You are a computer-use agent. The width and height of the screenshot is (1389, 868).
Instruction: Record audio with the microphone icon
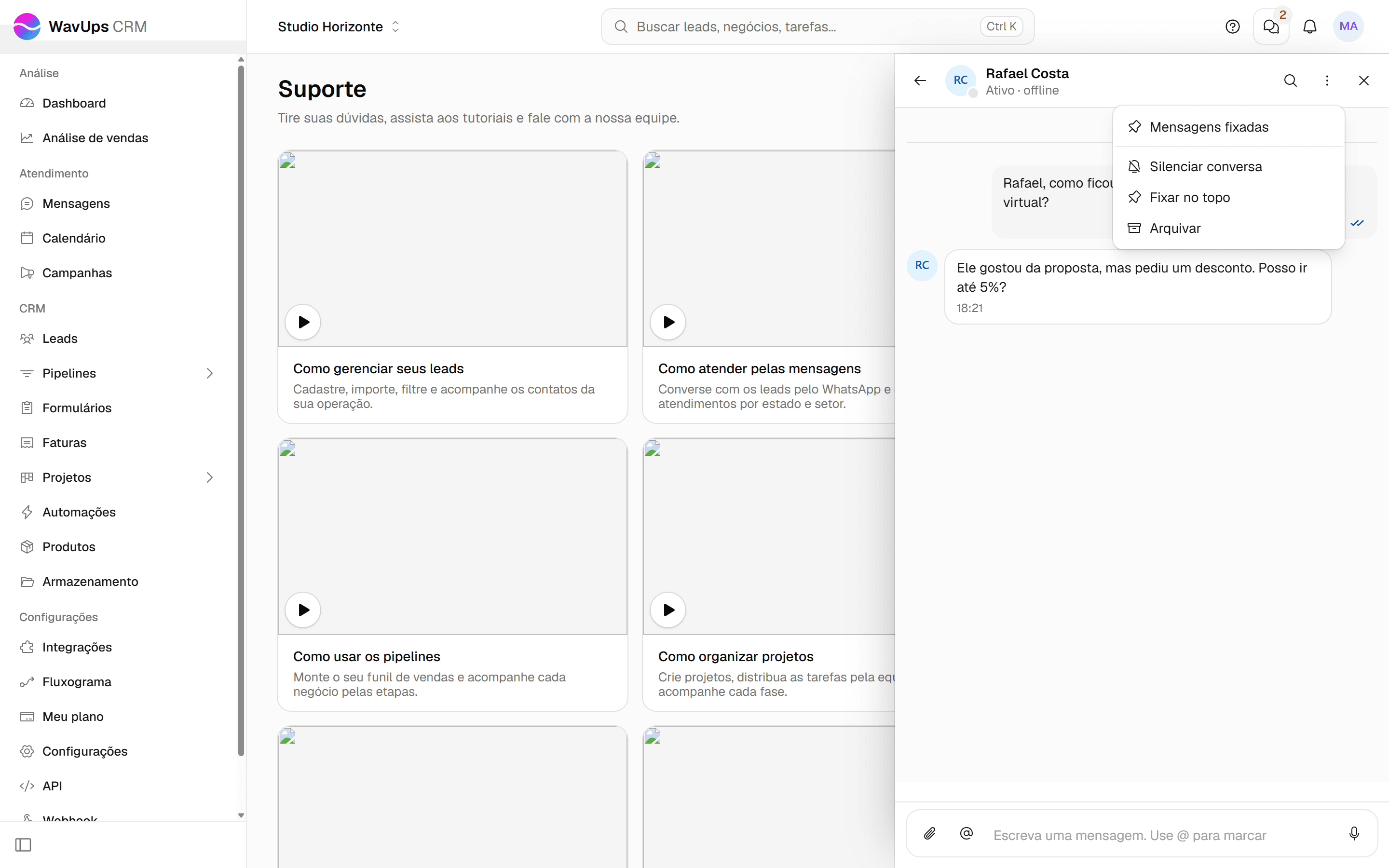coord(1354,833)
